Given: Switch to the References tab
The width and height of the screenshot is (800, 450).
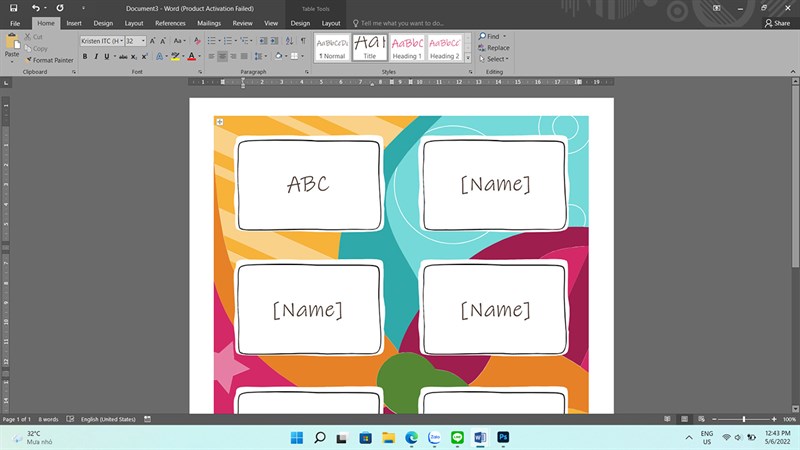Looking at the screenshot, I should click(x=170, y=23).
